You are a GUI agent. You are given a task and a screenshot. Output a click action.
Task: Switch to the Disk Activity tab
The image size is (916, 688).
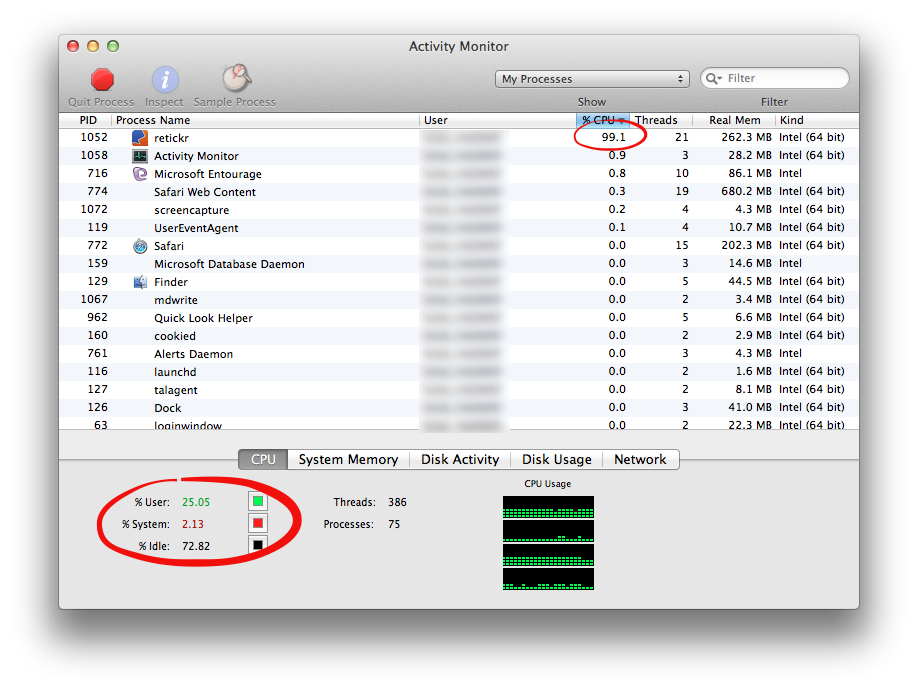tap(460, 460)
